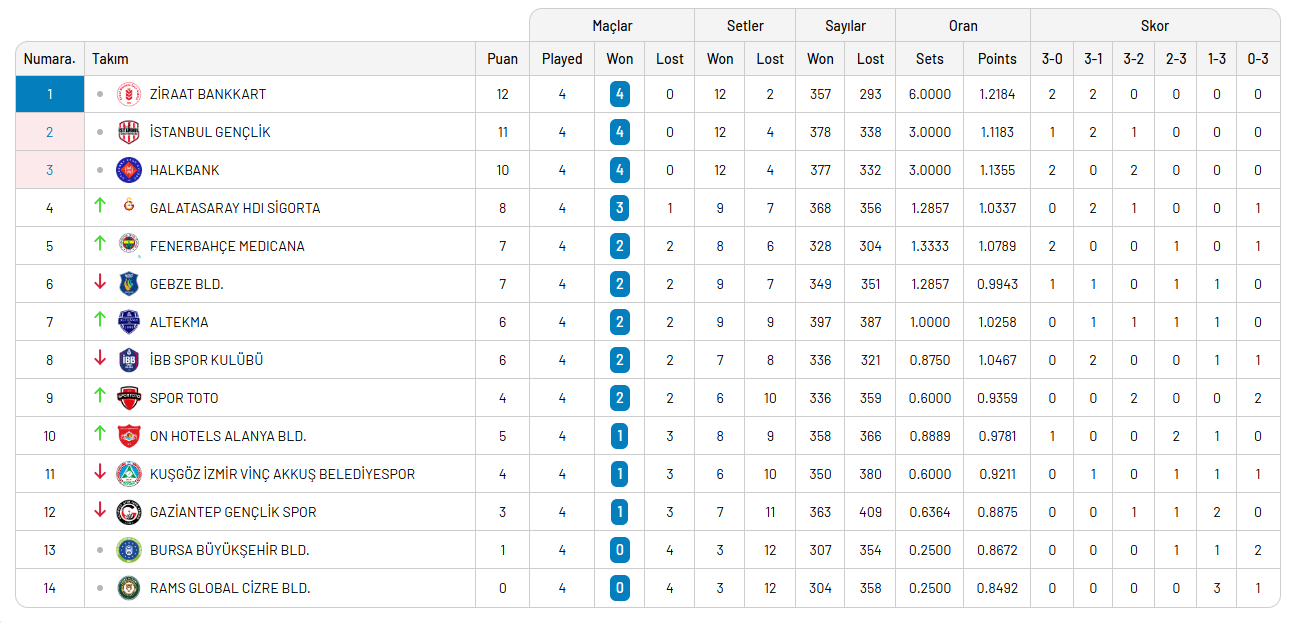The width and height of the screenshot is (1295, 623).
Task: Click the Fenerbahçe Medicana team logo
Action: point(130,245)
